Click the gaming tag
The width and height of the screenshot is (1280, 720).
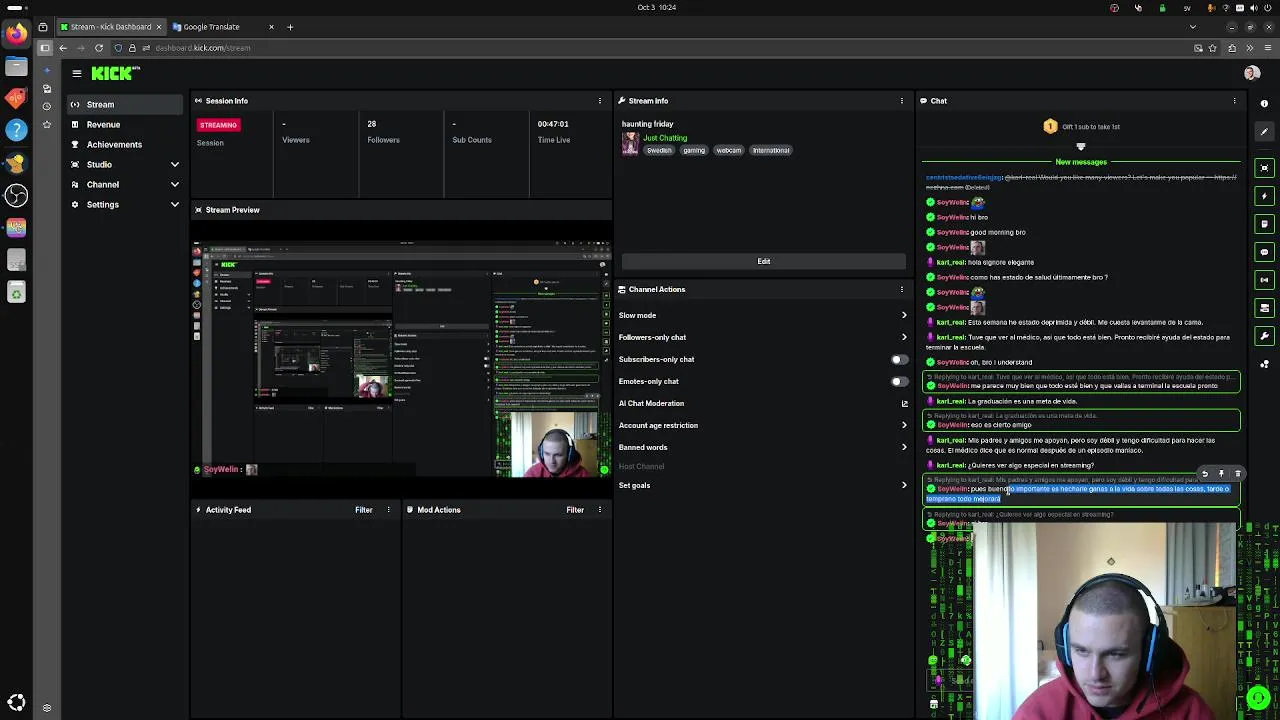[694, 150]
